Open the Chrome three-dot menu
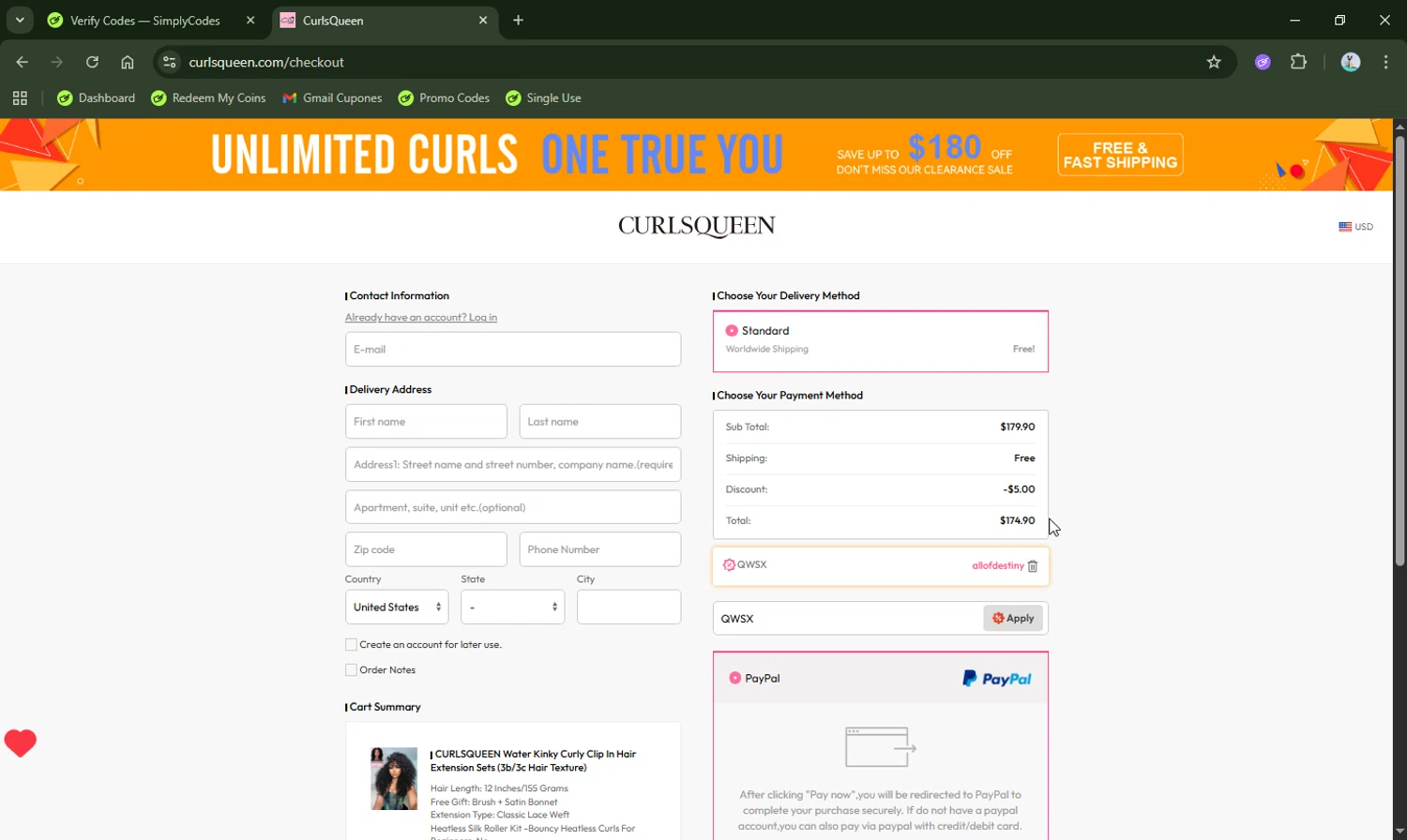This screenshot has height=840, width=1407. click(1385, 62)
